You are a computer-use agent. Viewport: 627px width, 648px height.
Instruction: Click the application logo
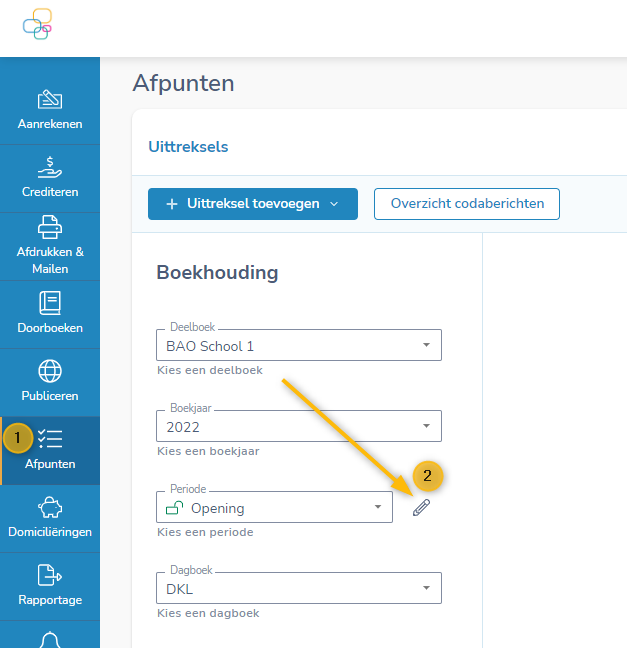(37, 24)
